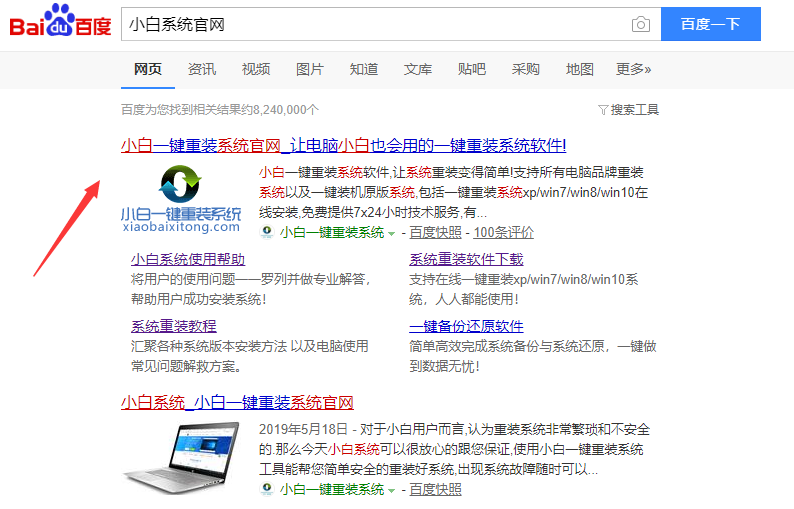Open the 小白一键重装系统官网 first result title

click(343, 145)
